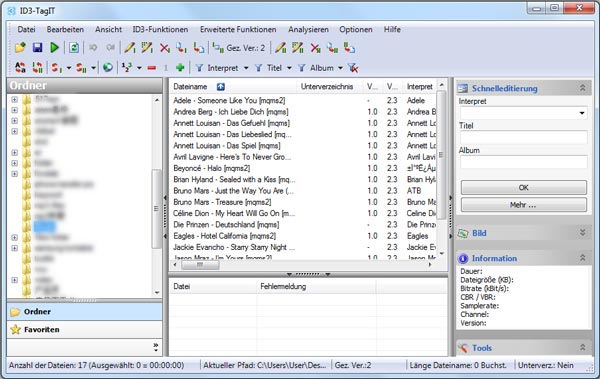Click the red minus icon in toolbar

click(152, 68)
